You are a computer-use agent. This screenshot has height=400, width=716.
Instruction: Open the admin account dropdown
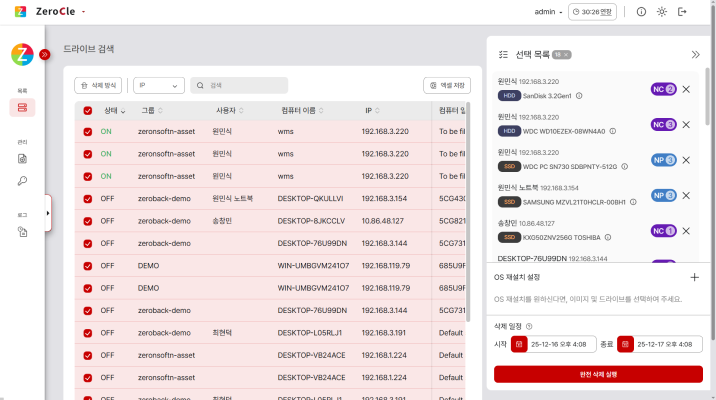point(548,12)
